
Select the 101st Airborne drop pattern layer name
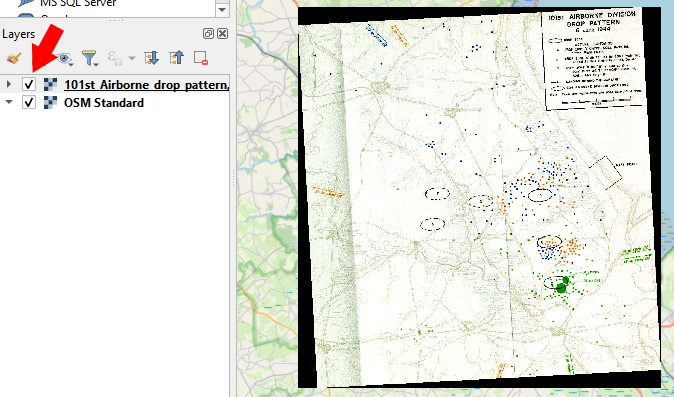[147, 85]
